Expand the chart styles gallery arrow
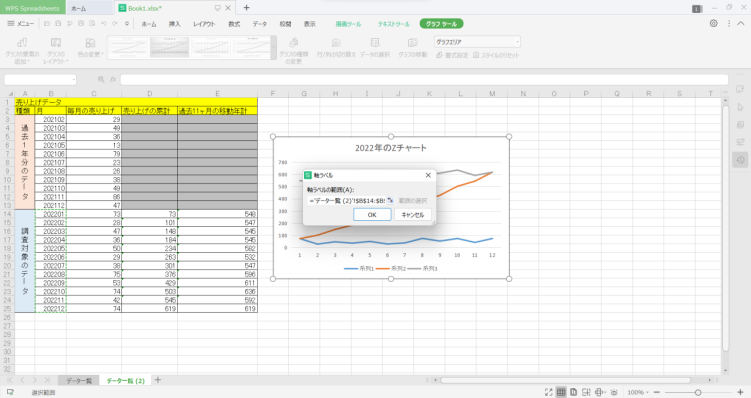This screenshot has width=751, height=398. (274, 47)
